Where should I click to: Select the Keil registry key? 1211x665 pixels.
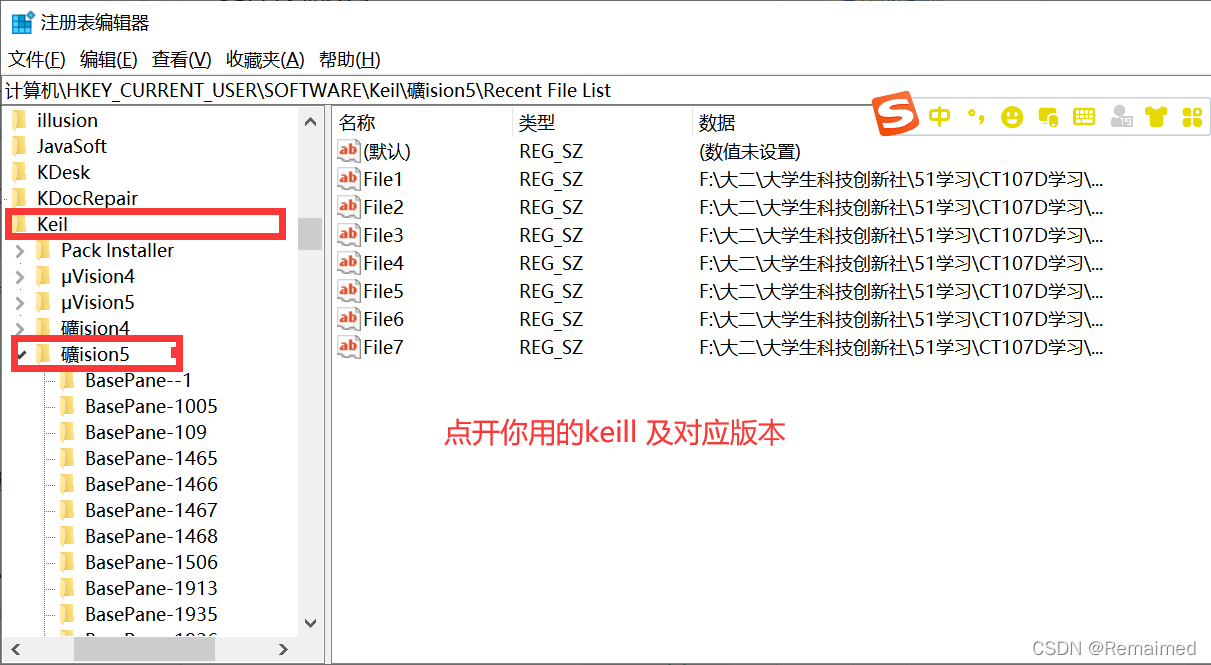(x=52, y=224)
